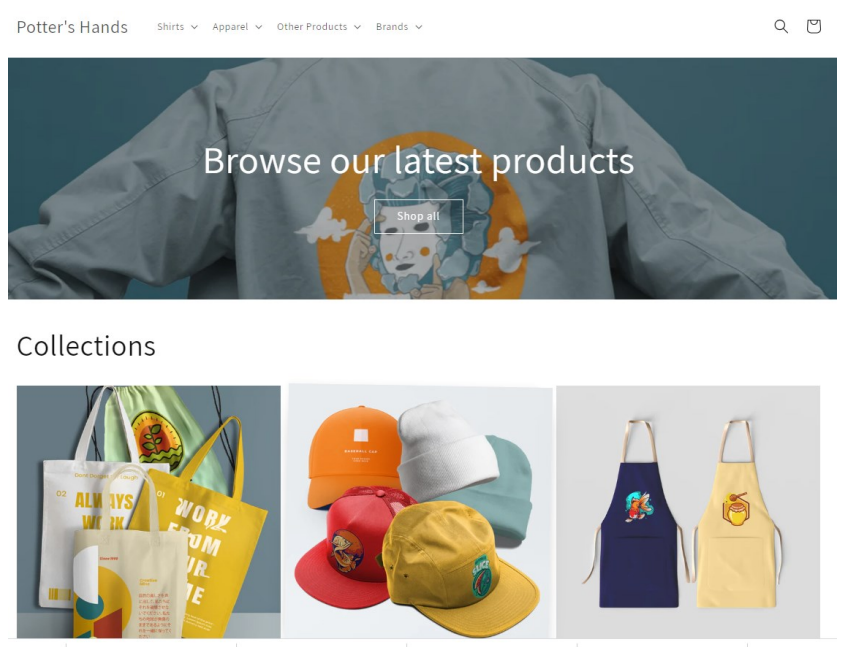Expand the Apparel menu chevron
This screenshot has height=647, width=847.
[x=259, y=27]
